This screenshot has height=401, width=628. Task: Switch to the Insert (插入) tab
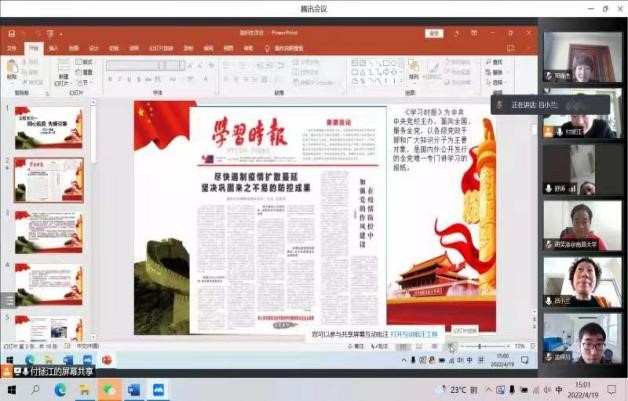click(x=53, y=48)
